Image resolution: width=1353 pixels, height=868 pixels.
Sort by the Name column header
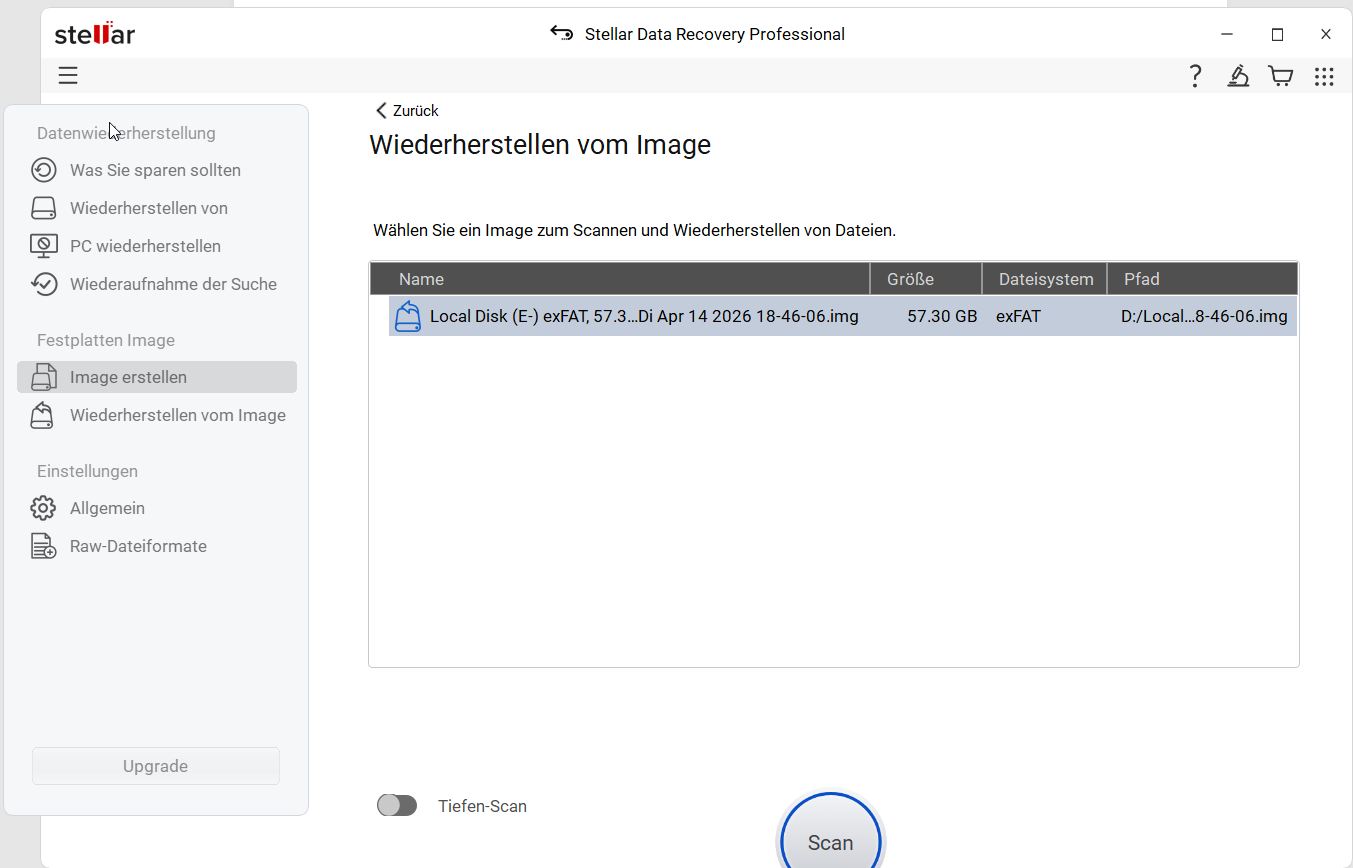coord(620,279)
